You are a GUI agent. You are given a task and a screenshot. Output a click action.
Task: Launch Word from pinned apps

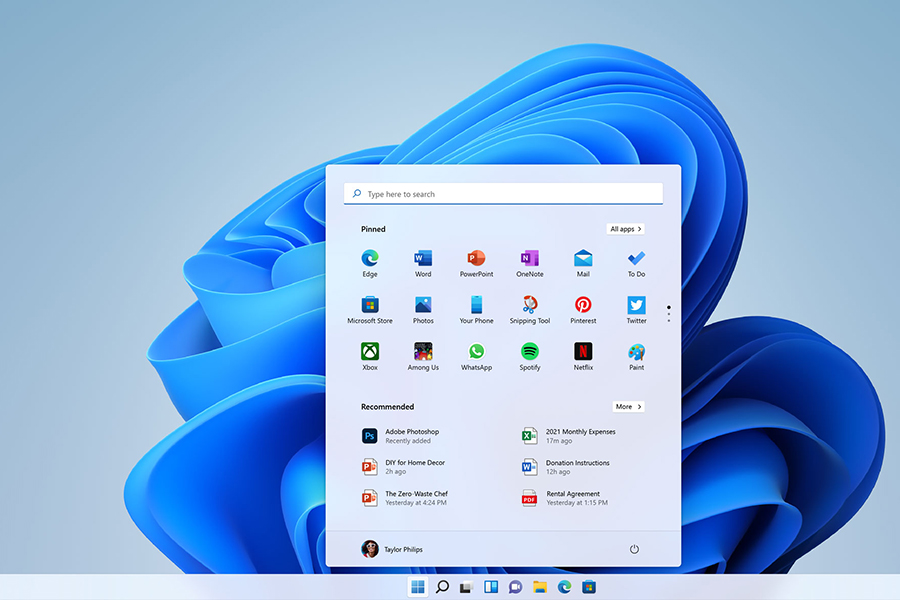423,259
